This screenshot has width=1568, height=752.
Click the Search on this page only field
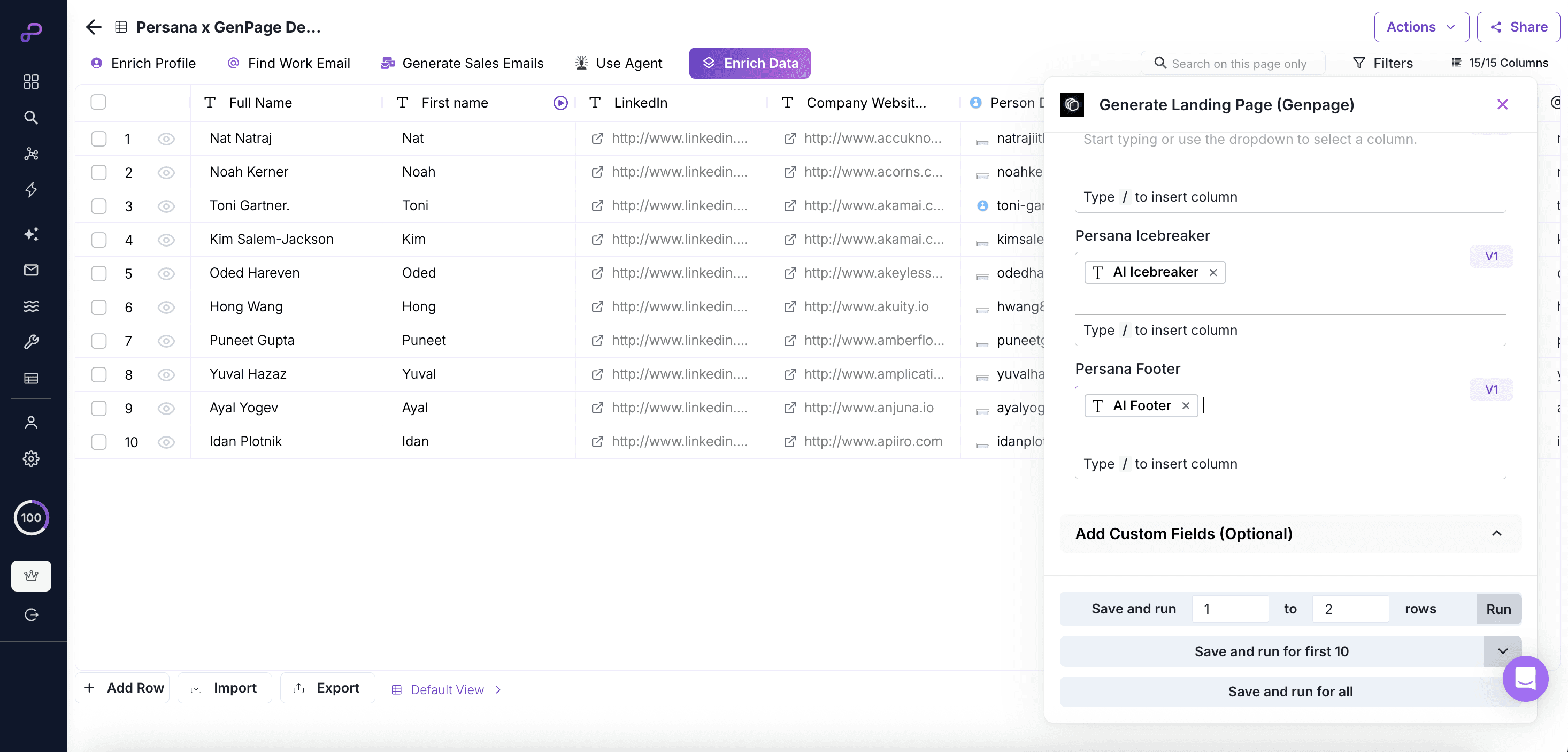coord(1239,63)
